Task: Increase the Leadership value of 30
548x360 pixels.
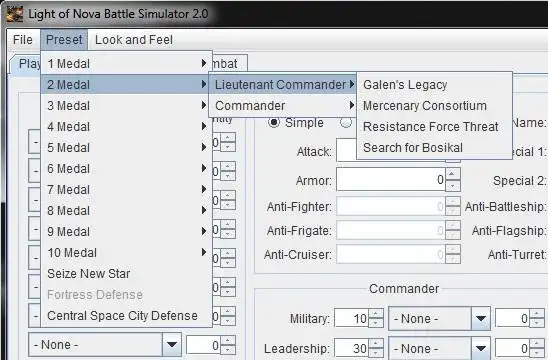Action: point(376,344)
